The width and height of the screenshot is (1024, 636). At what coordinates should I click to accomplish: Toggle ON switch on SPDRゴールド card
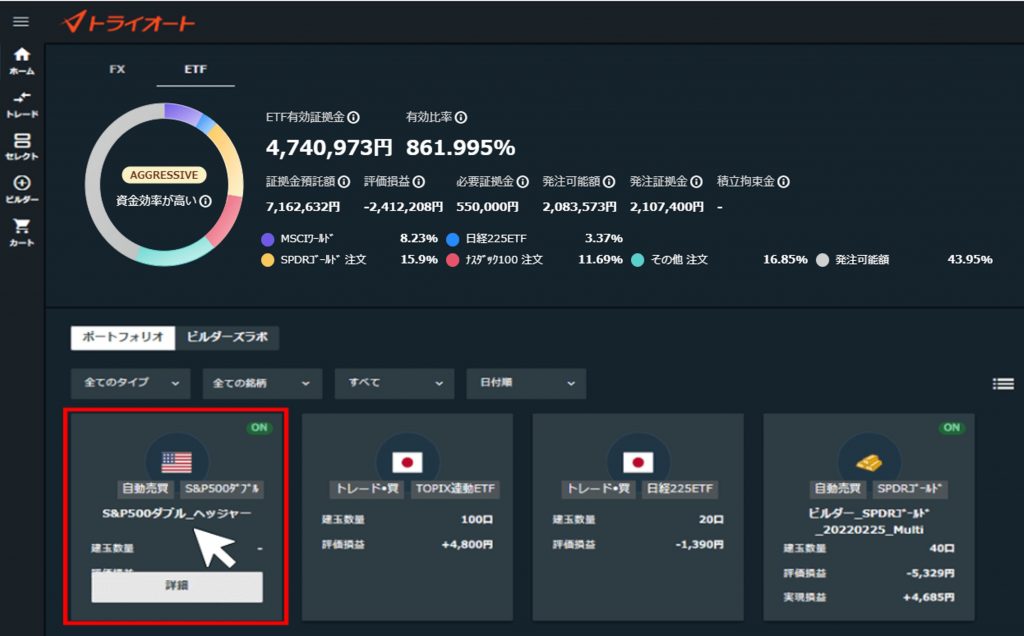pos(952,428)
